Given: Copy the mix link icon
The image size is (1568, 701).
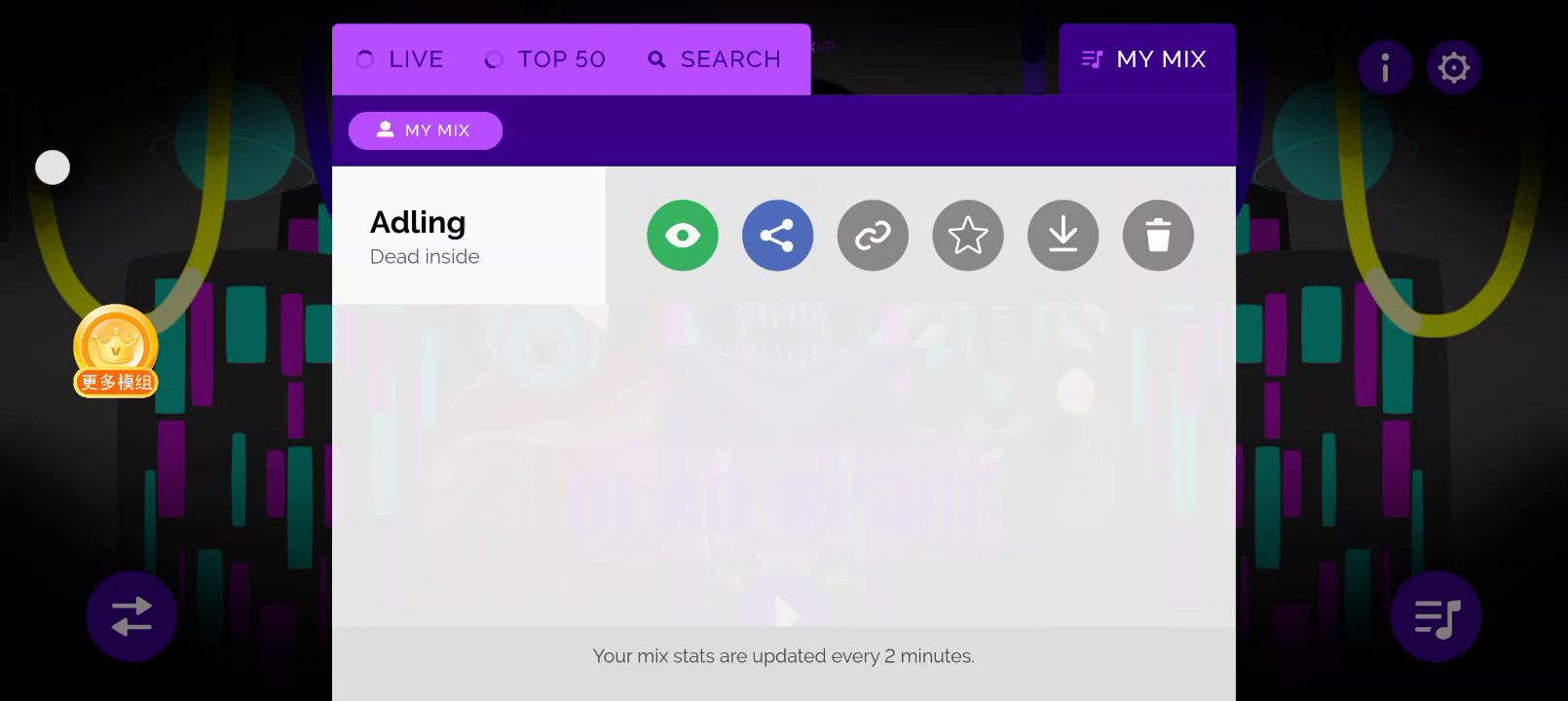Looking at the screenshot, I should coord(873,236).
